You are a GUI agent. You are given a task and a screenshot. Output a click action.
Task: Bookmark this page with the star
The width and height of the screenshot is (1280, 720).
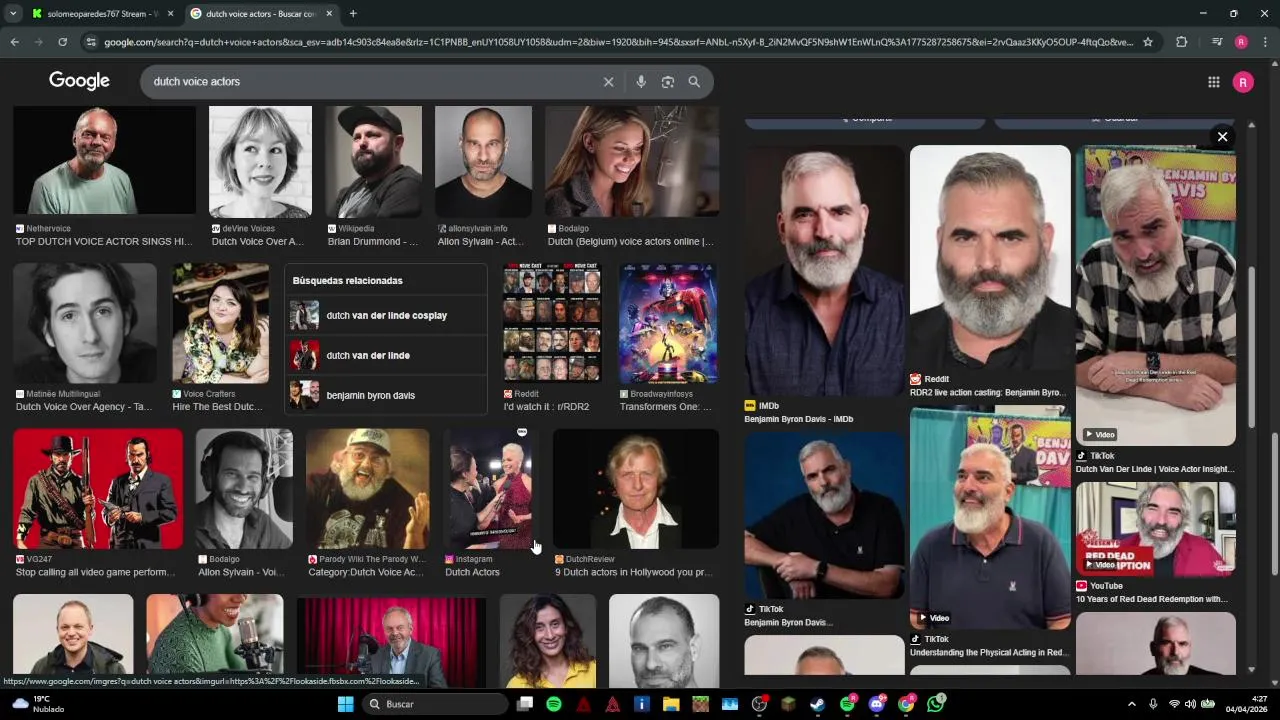pos(1148,42)
